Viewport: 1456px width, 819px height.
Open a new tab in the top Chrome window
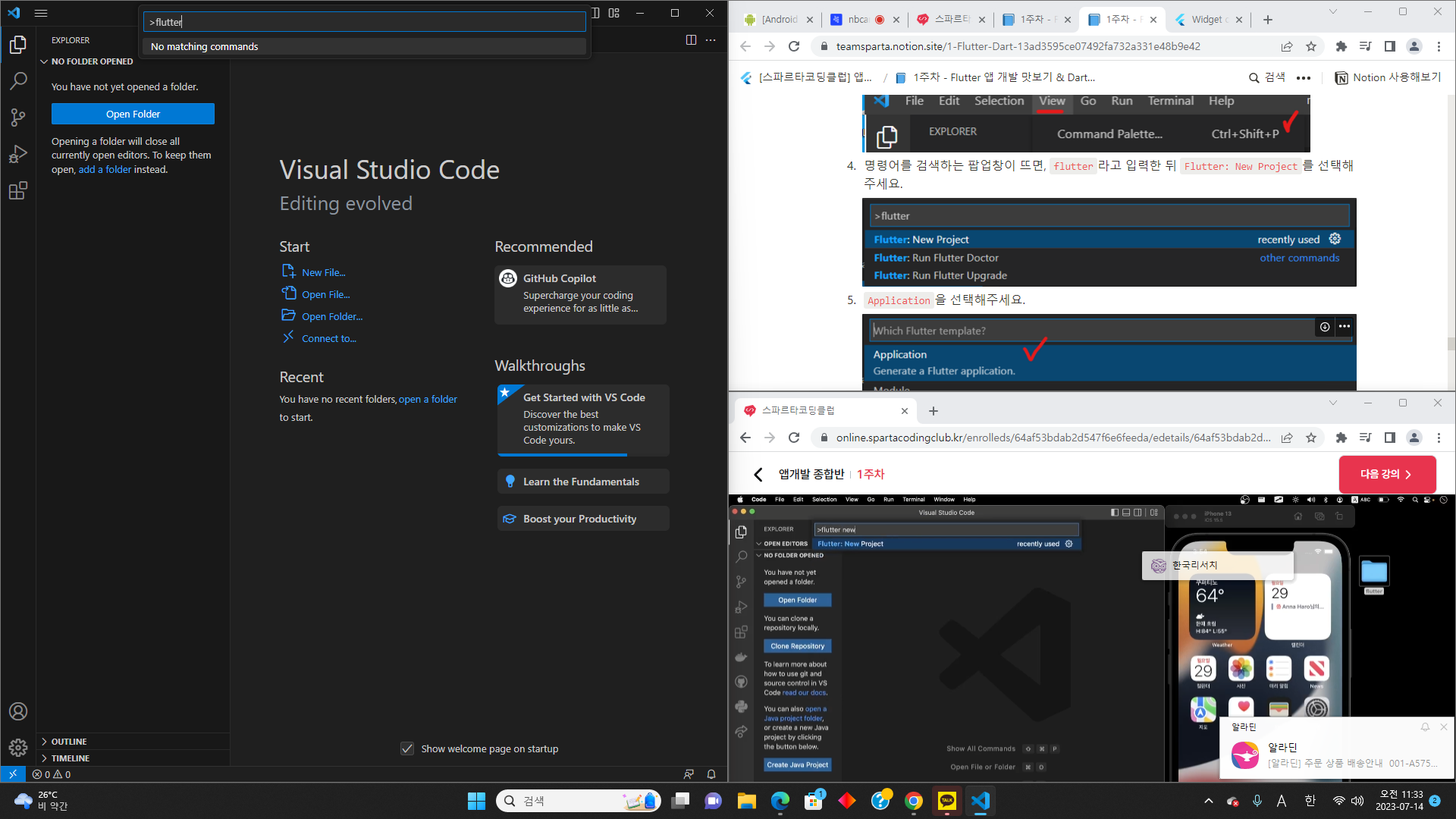click(1268, 20)
